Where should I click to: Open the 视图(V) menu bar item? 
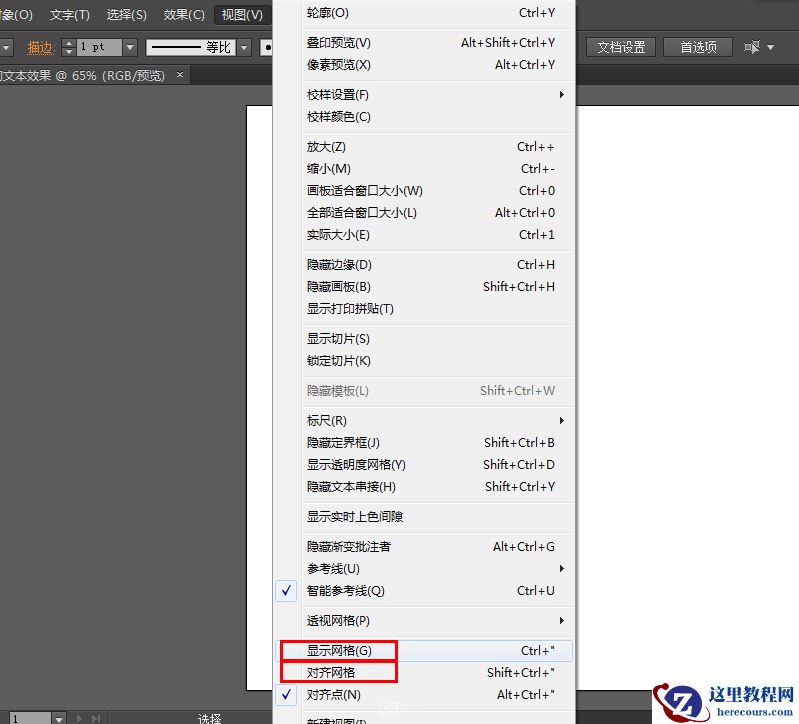[x=242, y=15]
